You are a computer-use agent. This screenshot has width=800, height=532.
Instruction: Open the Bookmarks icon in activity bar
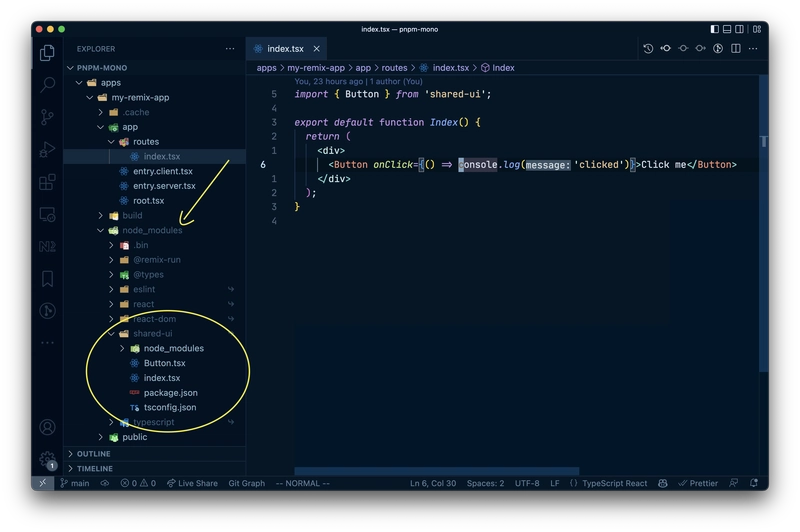click(47, 278)
